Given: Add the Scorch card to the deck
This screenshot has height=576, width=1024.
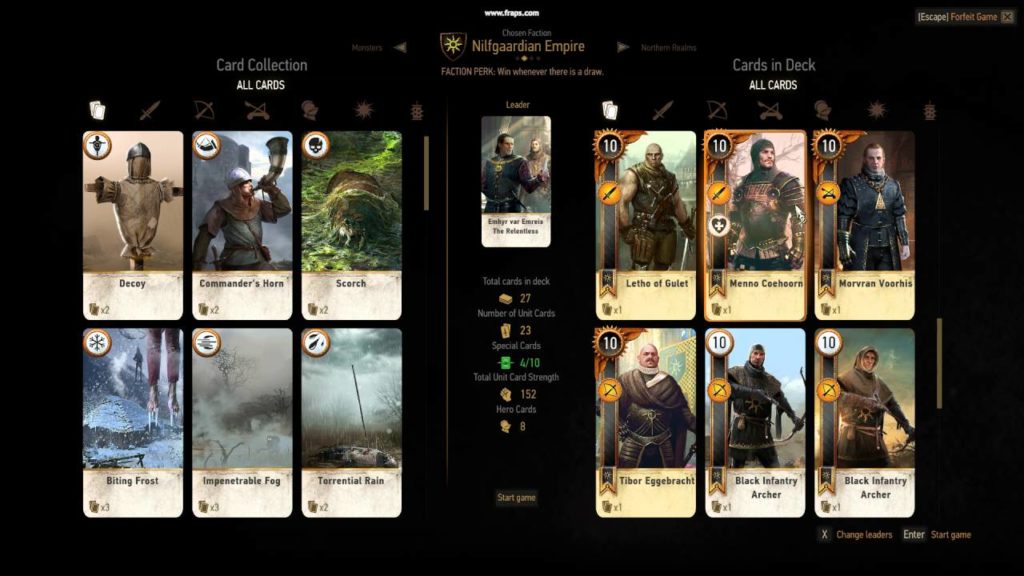Looking at the screenshot, I should pos(351,225).
